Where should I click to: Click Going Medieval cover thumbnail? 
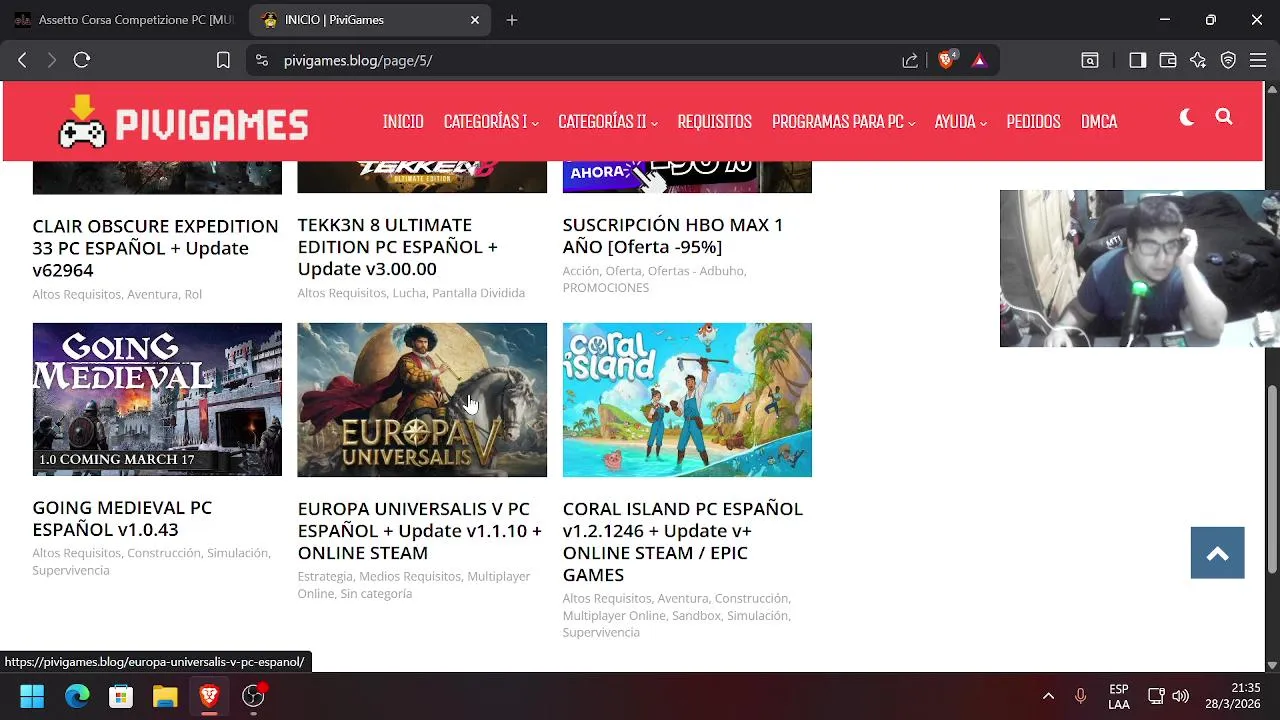[157, 399]
